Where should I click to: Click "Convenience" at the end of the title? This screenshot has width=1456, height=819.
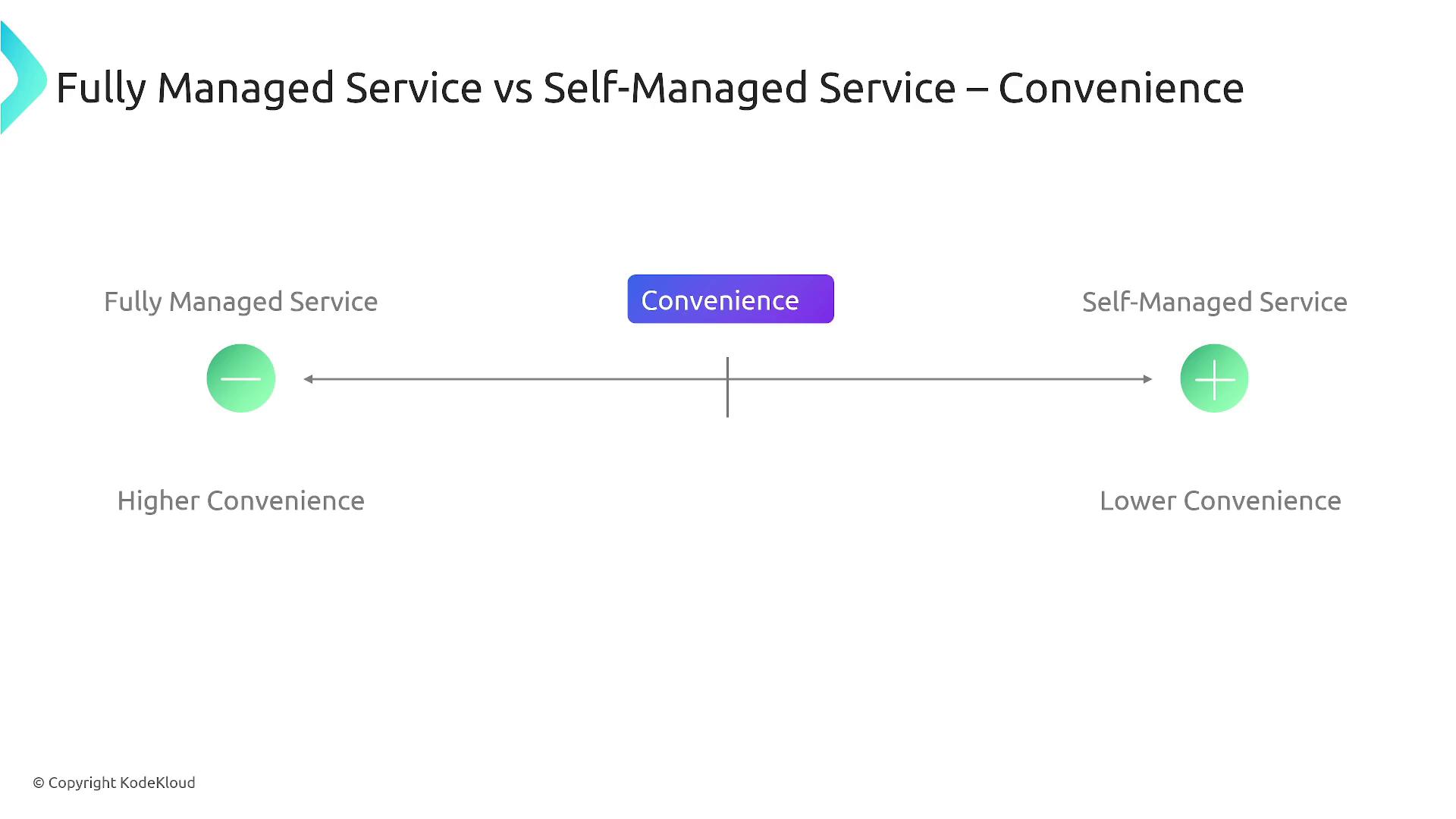(1121, 88)
